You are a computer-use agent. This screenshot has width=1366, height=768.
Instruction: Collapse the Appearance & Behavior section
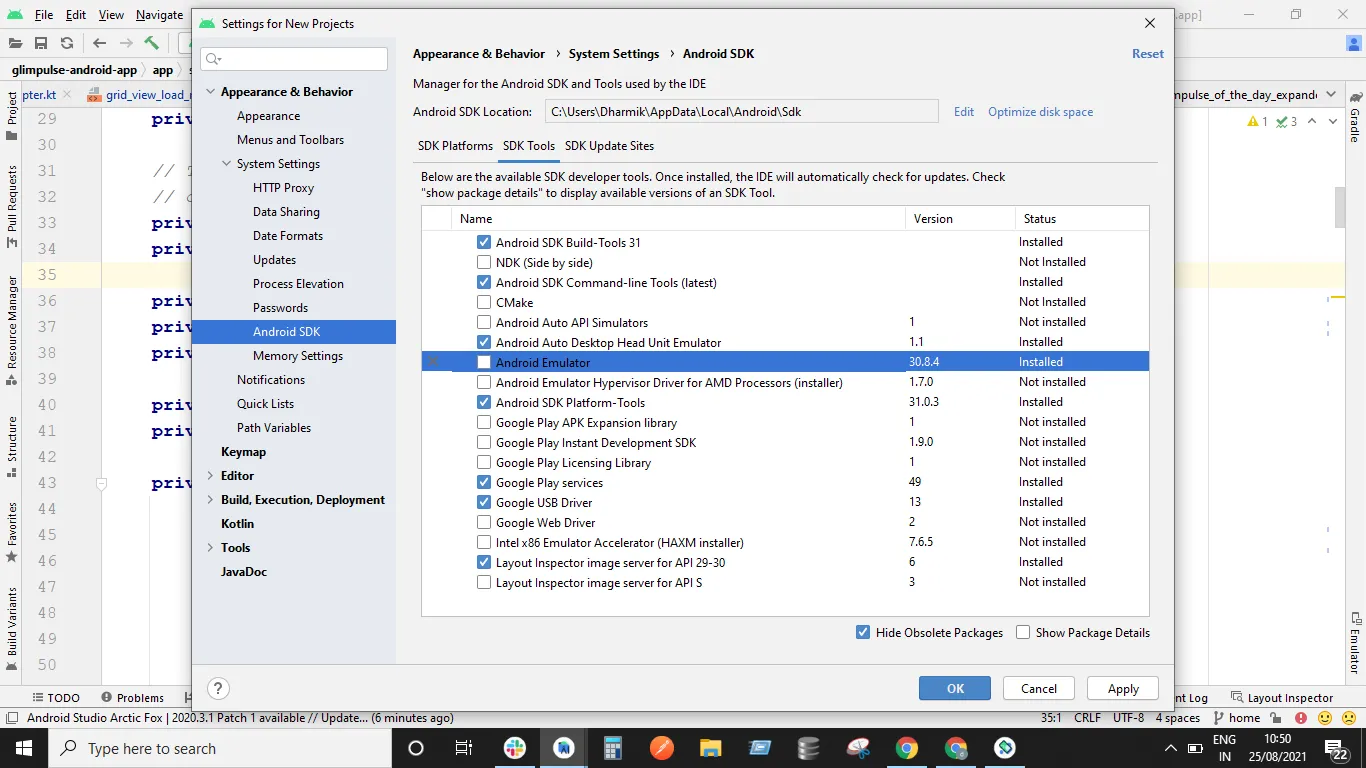pyautogui.click(x=210, y=92)
